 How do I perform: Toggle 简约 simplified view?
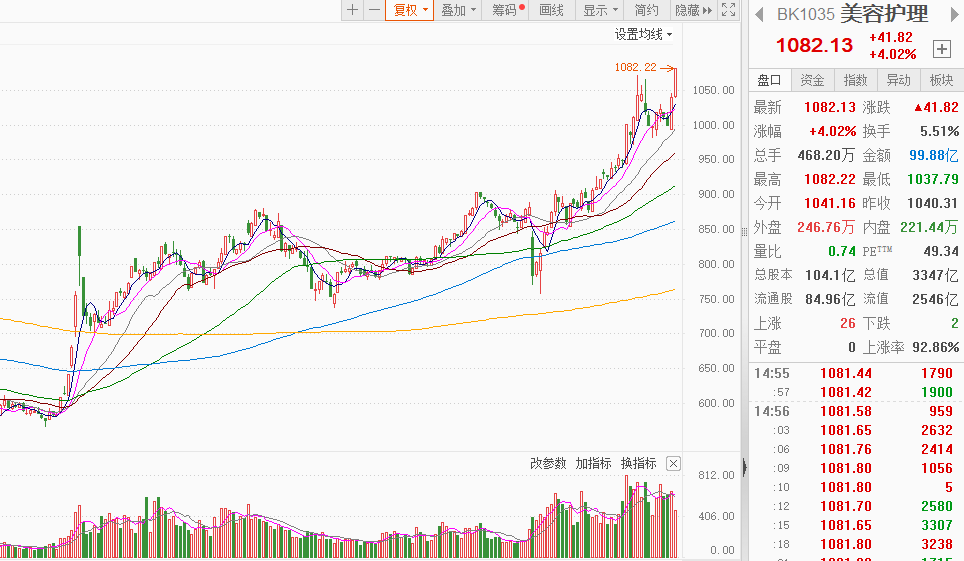tap(647, 10)
